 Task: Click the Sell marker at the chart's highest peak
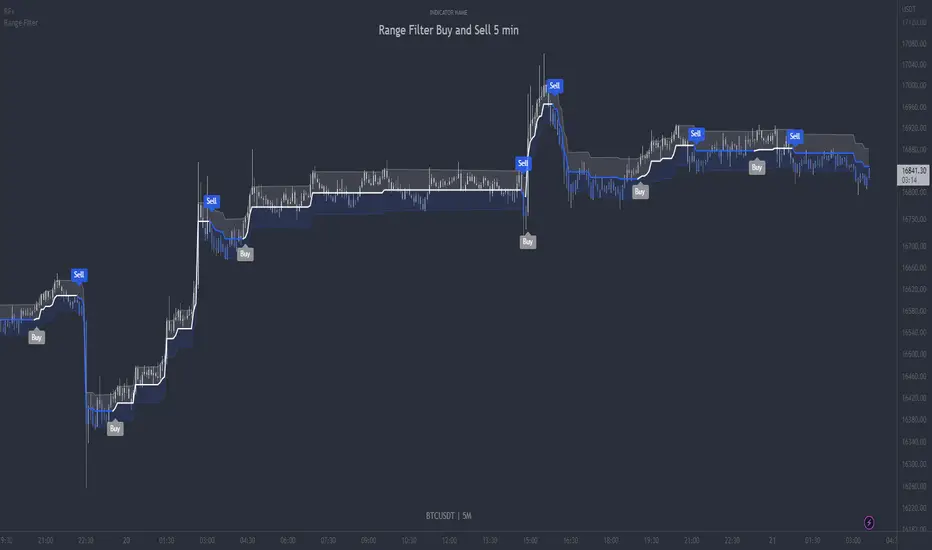tap(555, 86)
